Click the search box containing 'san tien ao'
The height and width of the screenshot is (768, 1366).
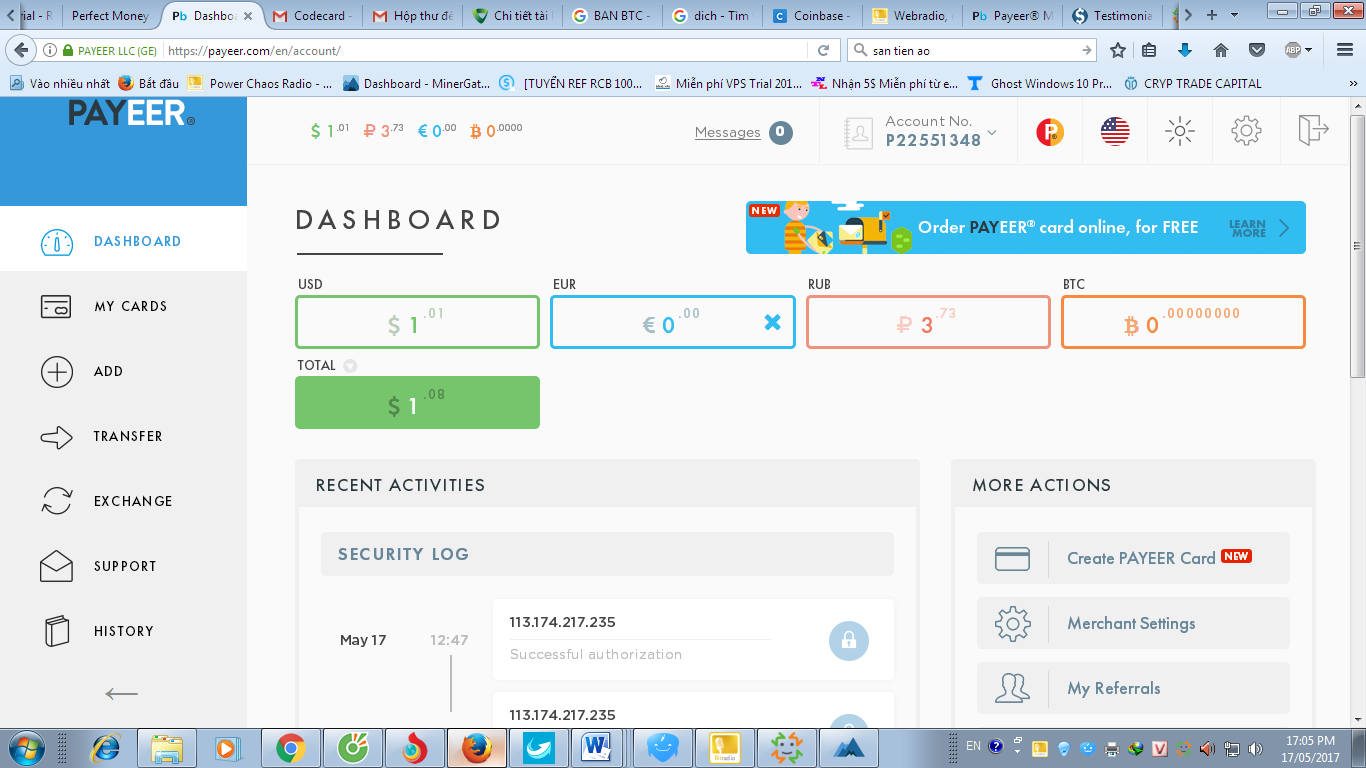(971, 50)
